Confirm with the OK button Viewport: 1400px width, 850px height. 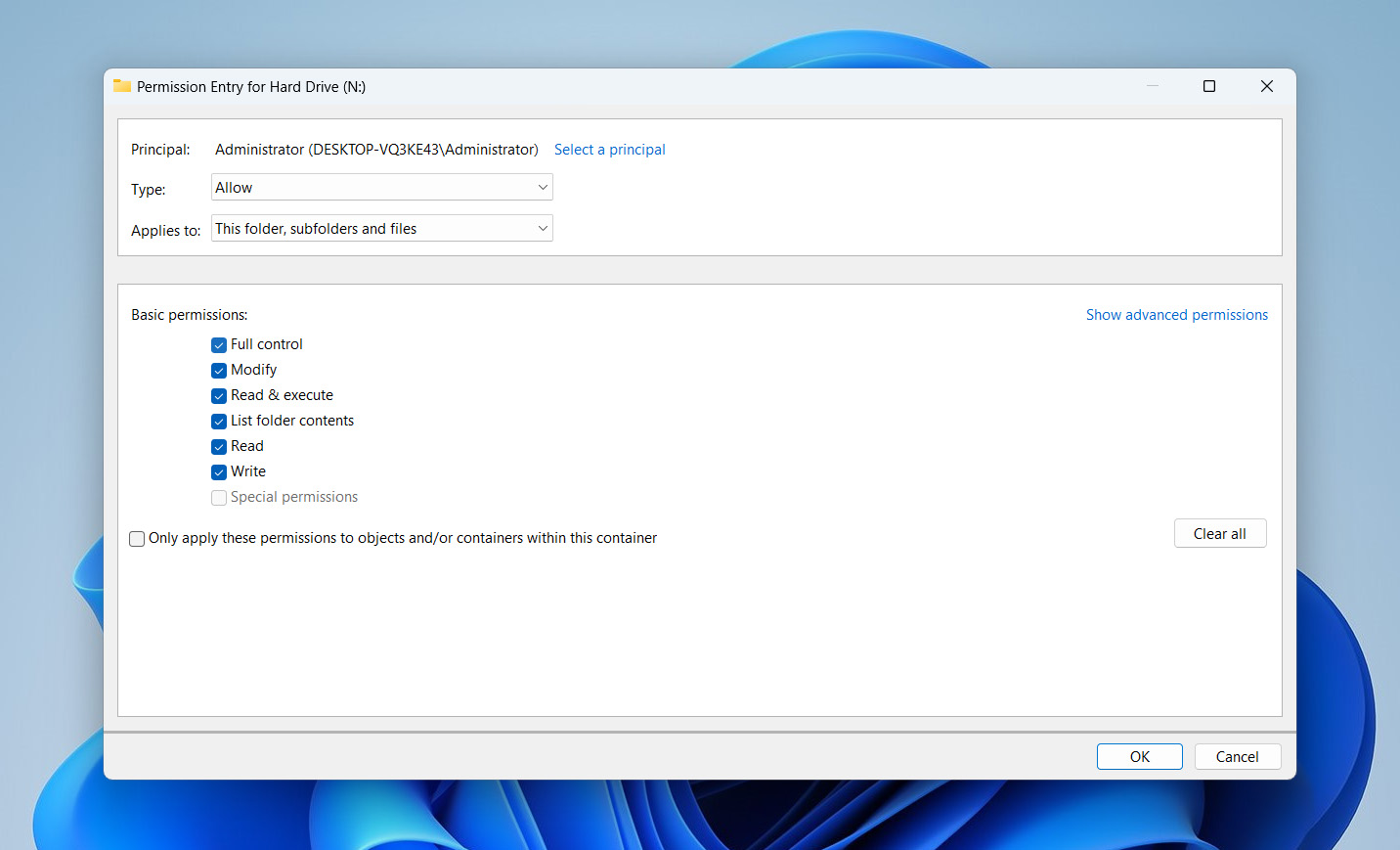pyautogui.click(x=1140, y=756)
